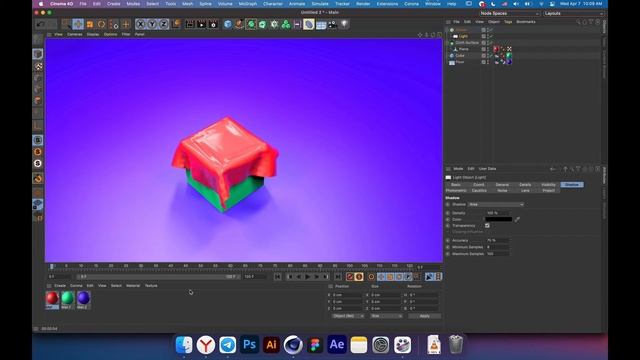Select the Floor object in the Object Manager
The image size is (640, 360).
[460, 62]
